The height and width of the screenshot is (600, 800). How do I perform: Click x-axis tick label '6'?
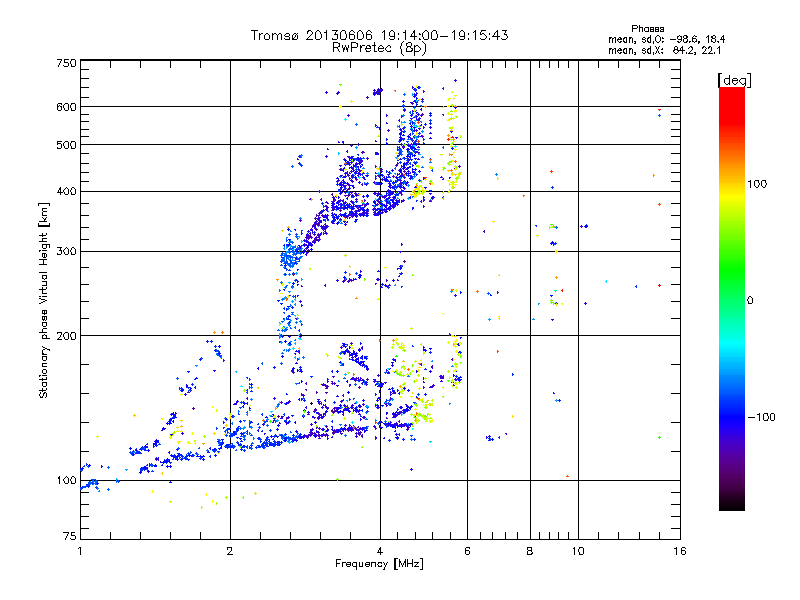point(467,551)
